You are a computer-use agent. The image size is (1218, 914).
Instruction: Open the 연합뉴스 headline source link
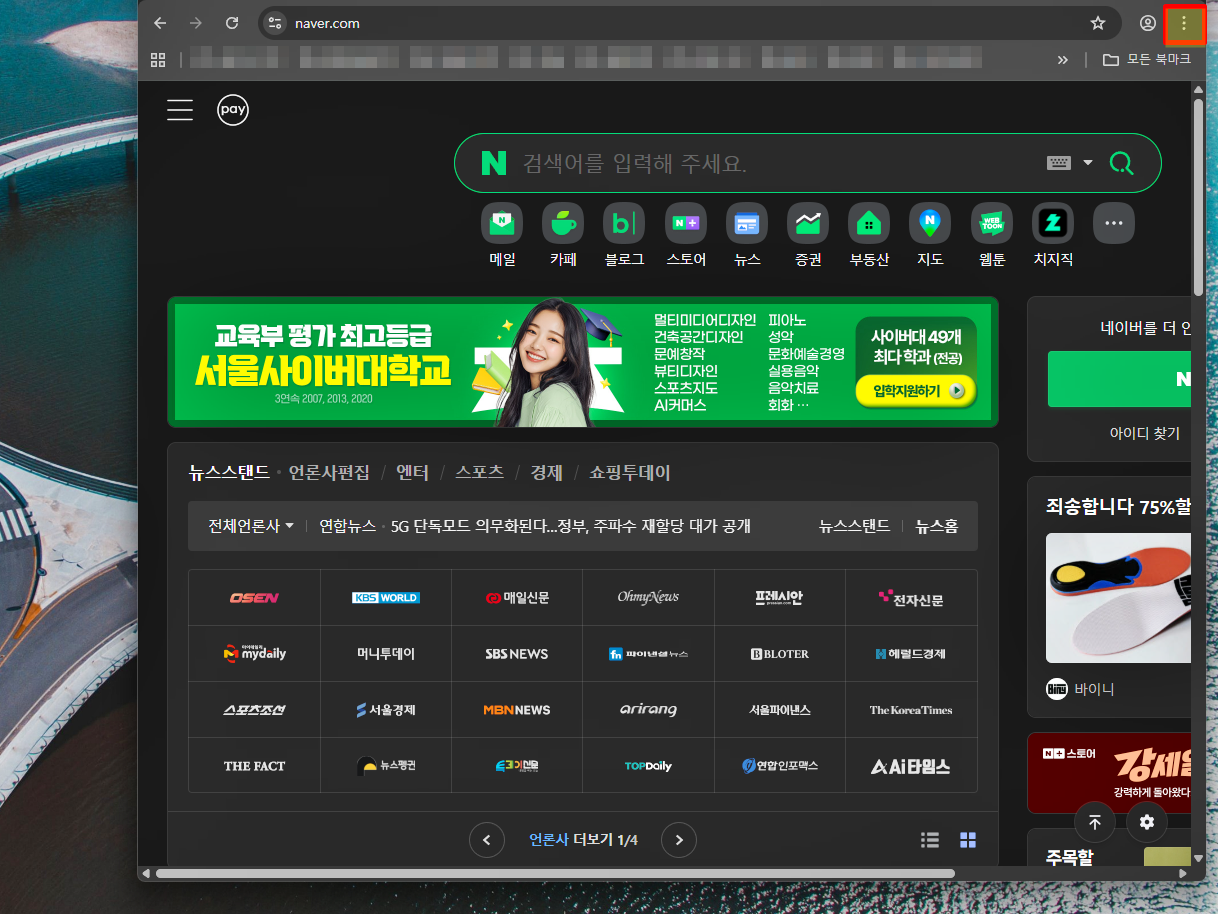pyautogui.click(x=347, y=526)
